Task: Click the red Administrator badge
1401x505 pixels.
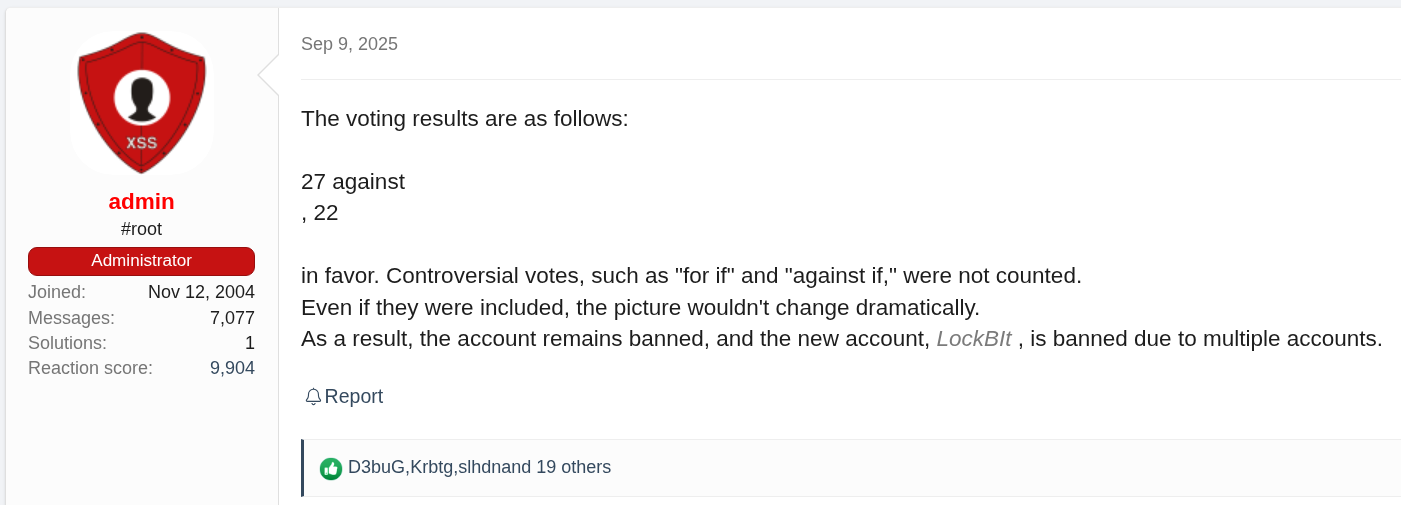Action: tap(141, 261)
